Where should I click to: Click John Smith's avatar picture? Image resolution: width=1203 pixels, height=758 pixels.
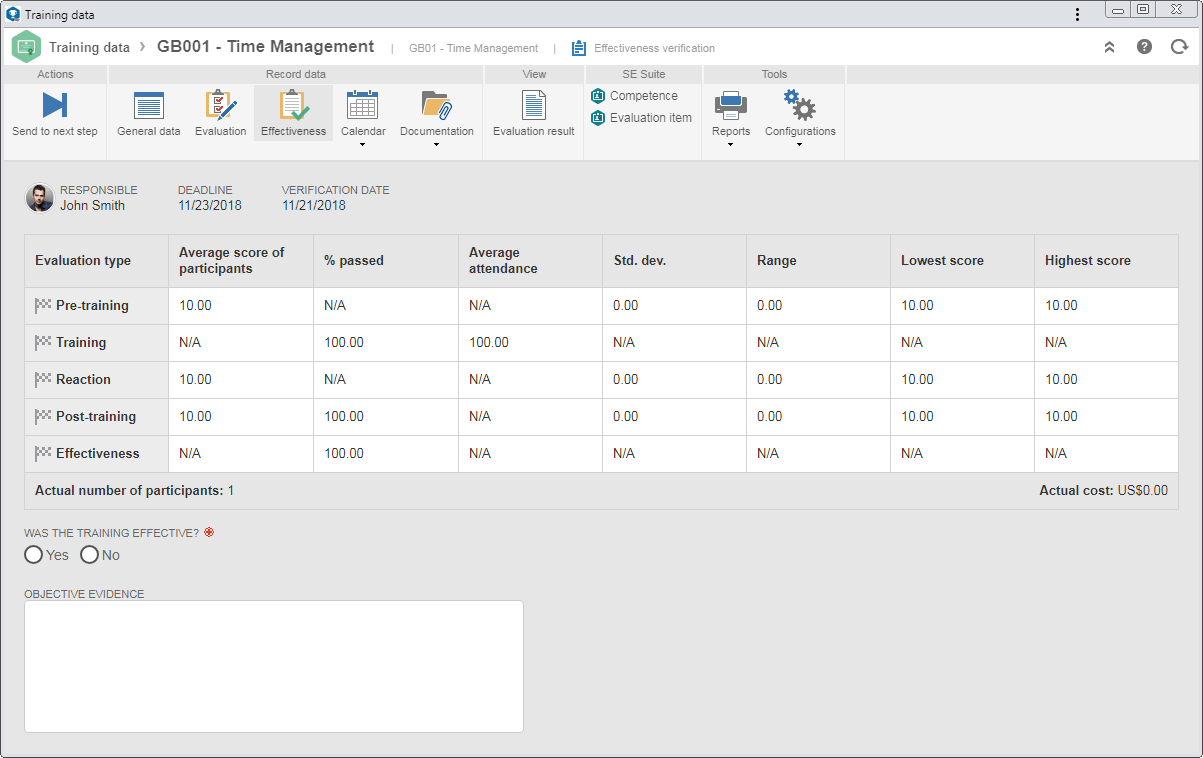(40, 198)
